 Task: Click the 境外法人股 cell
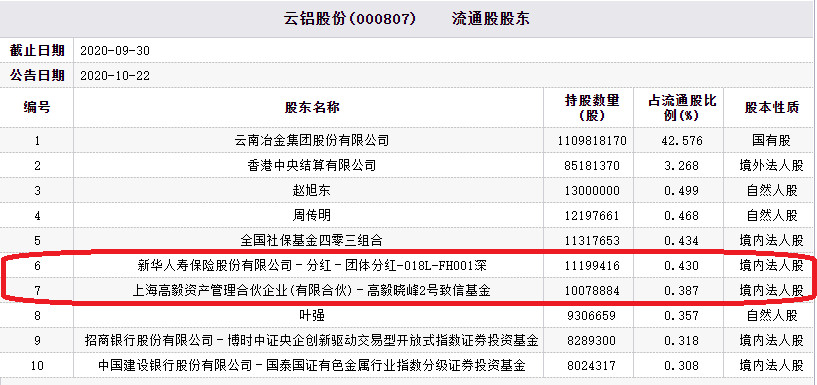[x=772, y=165]
